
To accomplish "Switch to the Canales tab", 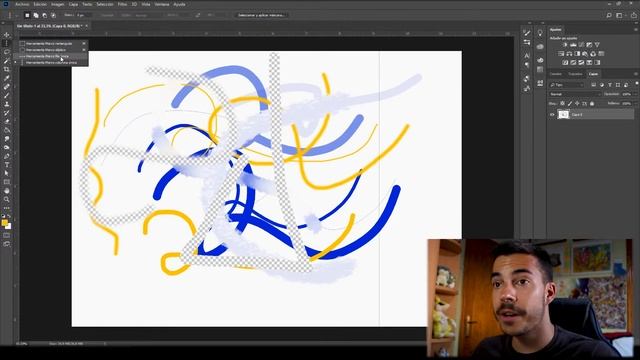I will click(556, 74).
